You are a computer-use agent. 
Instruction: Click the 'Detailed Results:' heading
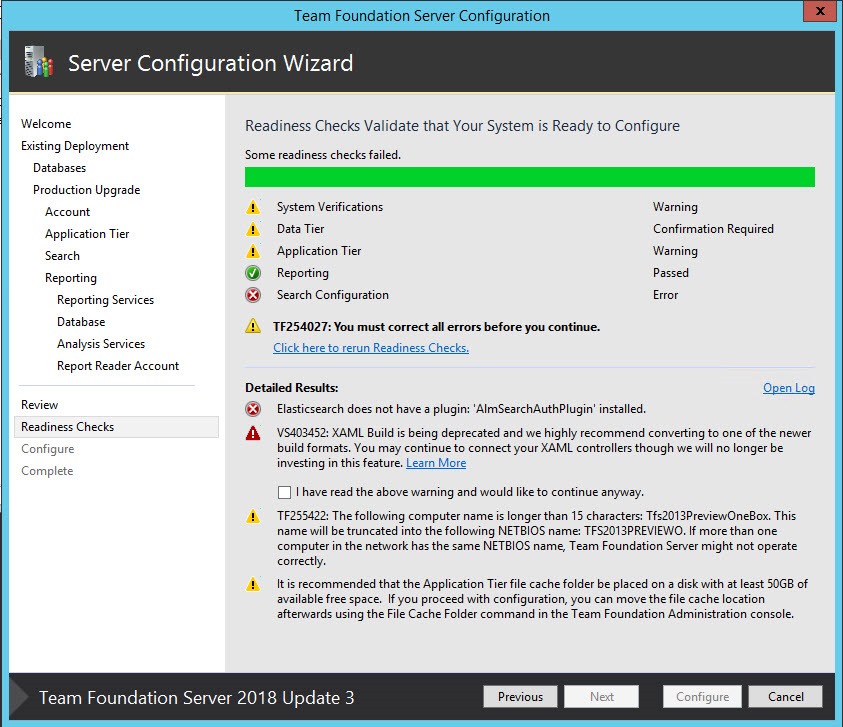[291, 388]
